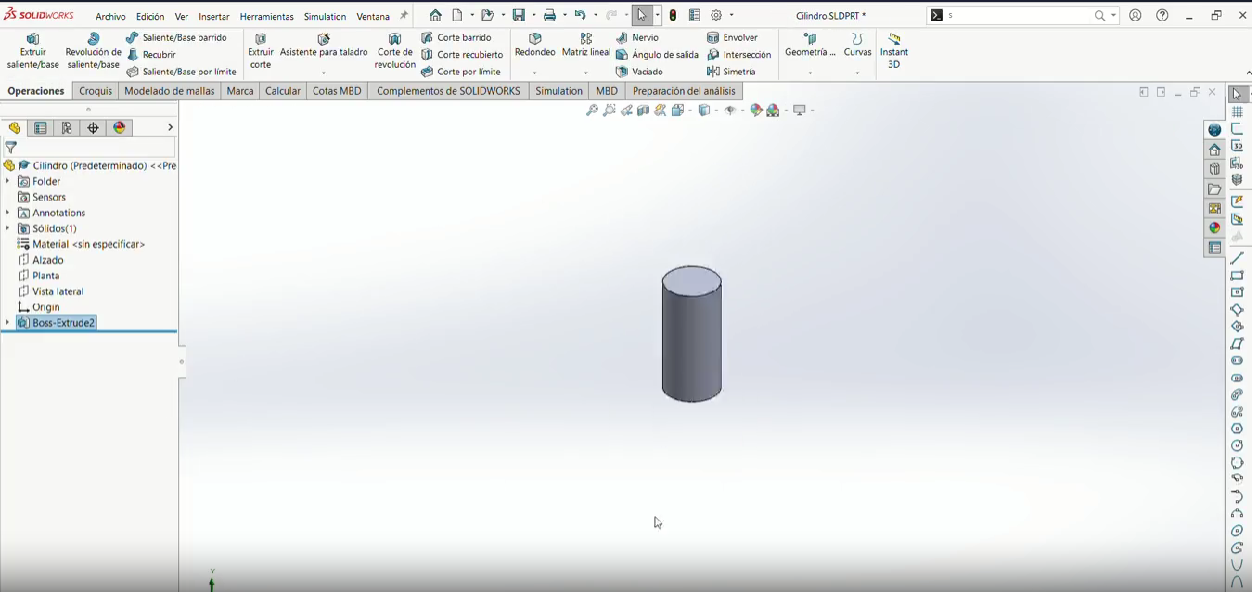Image resolution: width=1252 pixels, height=592 pixels.
Task: Click the Home icon in title toolbar
Action: [x=435, y=16]
